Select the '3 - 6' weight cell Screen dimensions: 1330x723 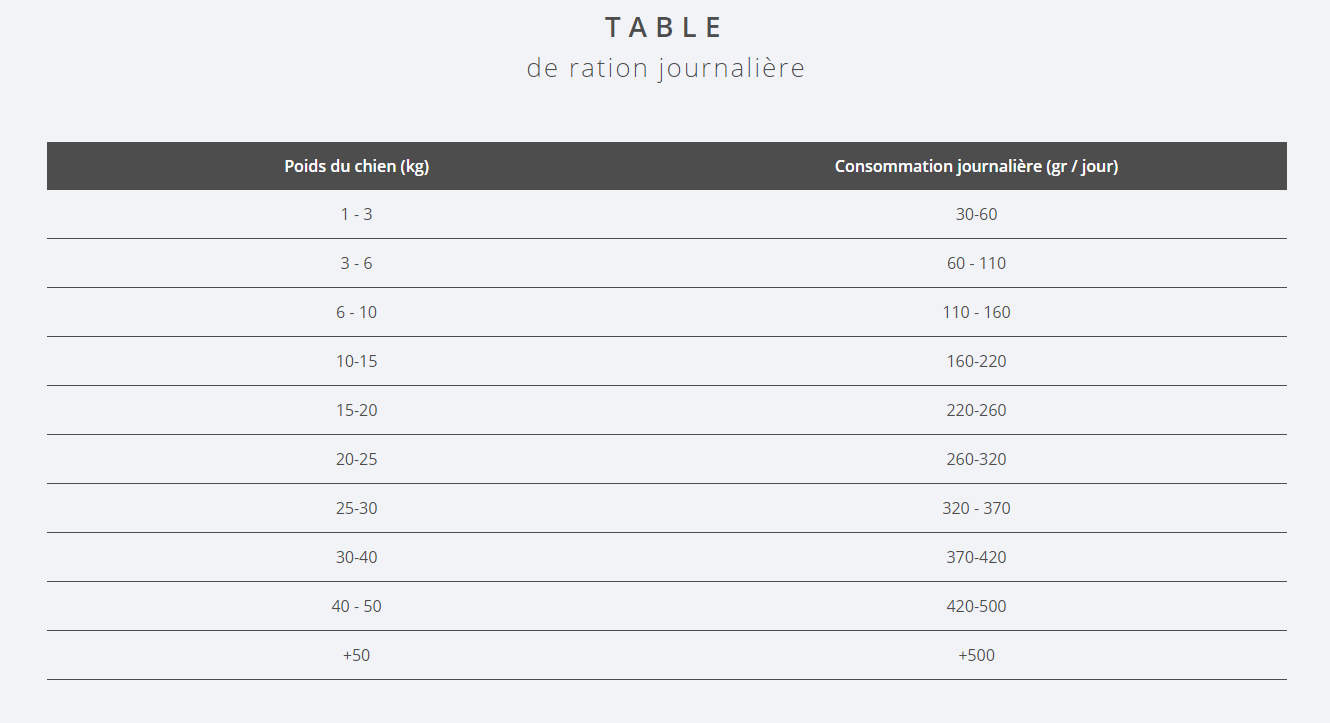click(357, 263)
